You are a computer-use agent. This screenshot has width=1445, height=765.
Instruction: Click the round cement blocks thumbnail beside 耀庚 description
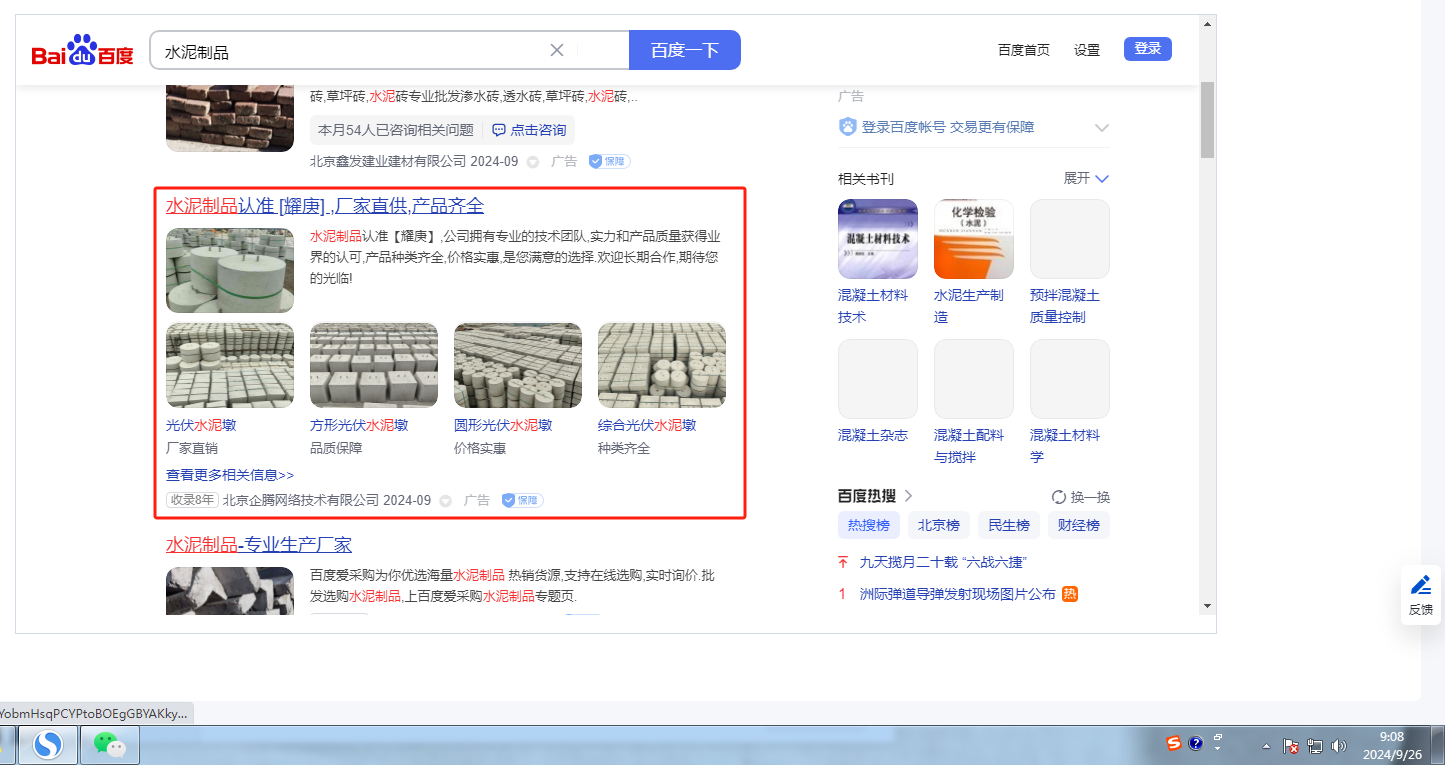[230, 271]
